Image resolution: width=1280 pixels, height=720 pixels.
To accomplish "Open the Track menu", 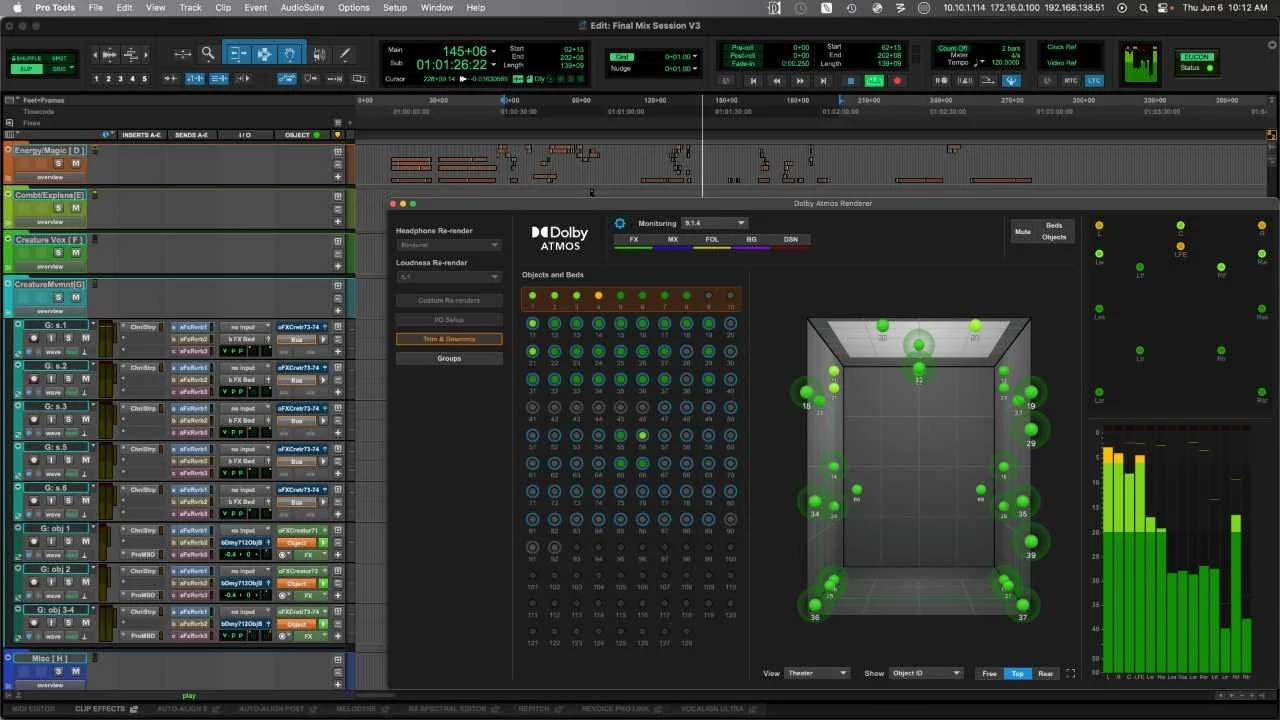I will [190, 7].
